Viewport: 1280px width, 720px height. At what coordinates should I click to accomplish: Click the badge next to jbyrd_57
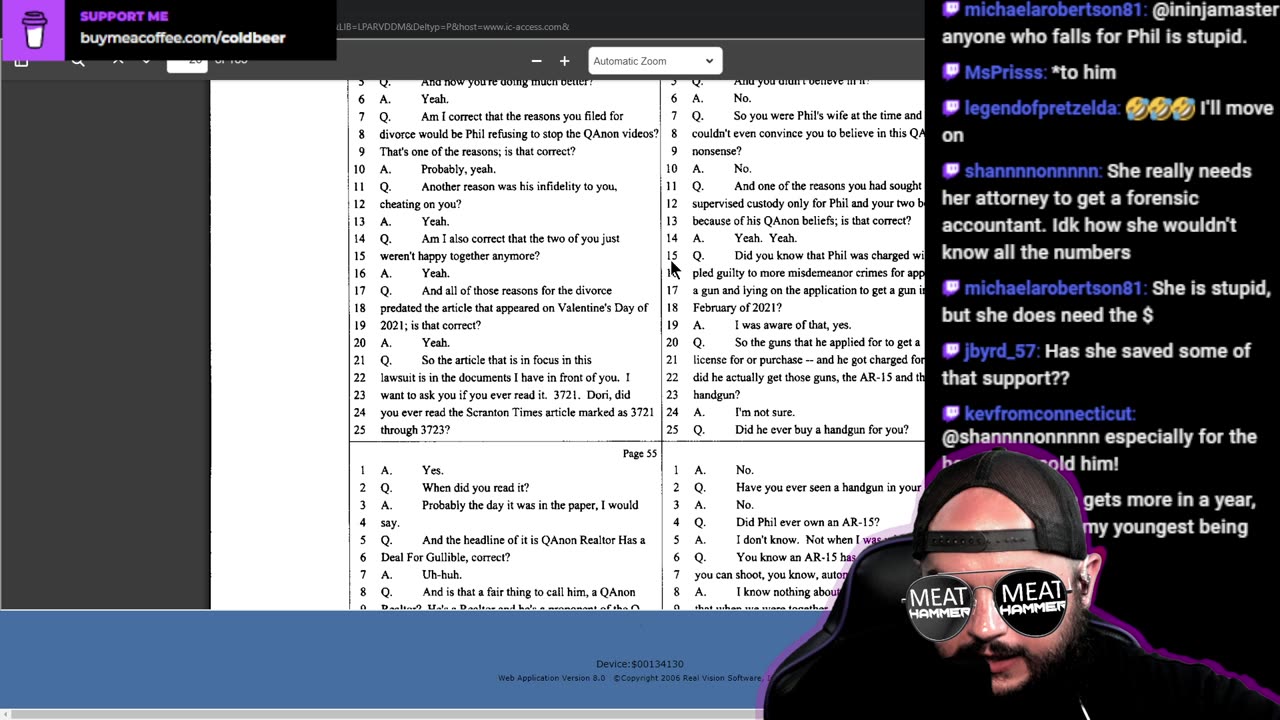(x=951, y=351)
